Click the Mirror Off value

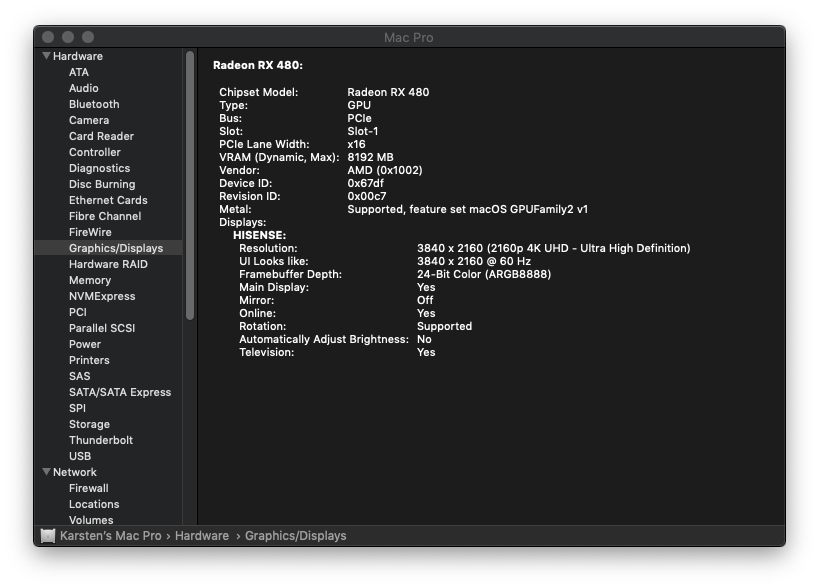click(x=425, y=300)
